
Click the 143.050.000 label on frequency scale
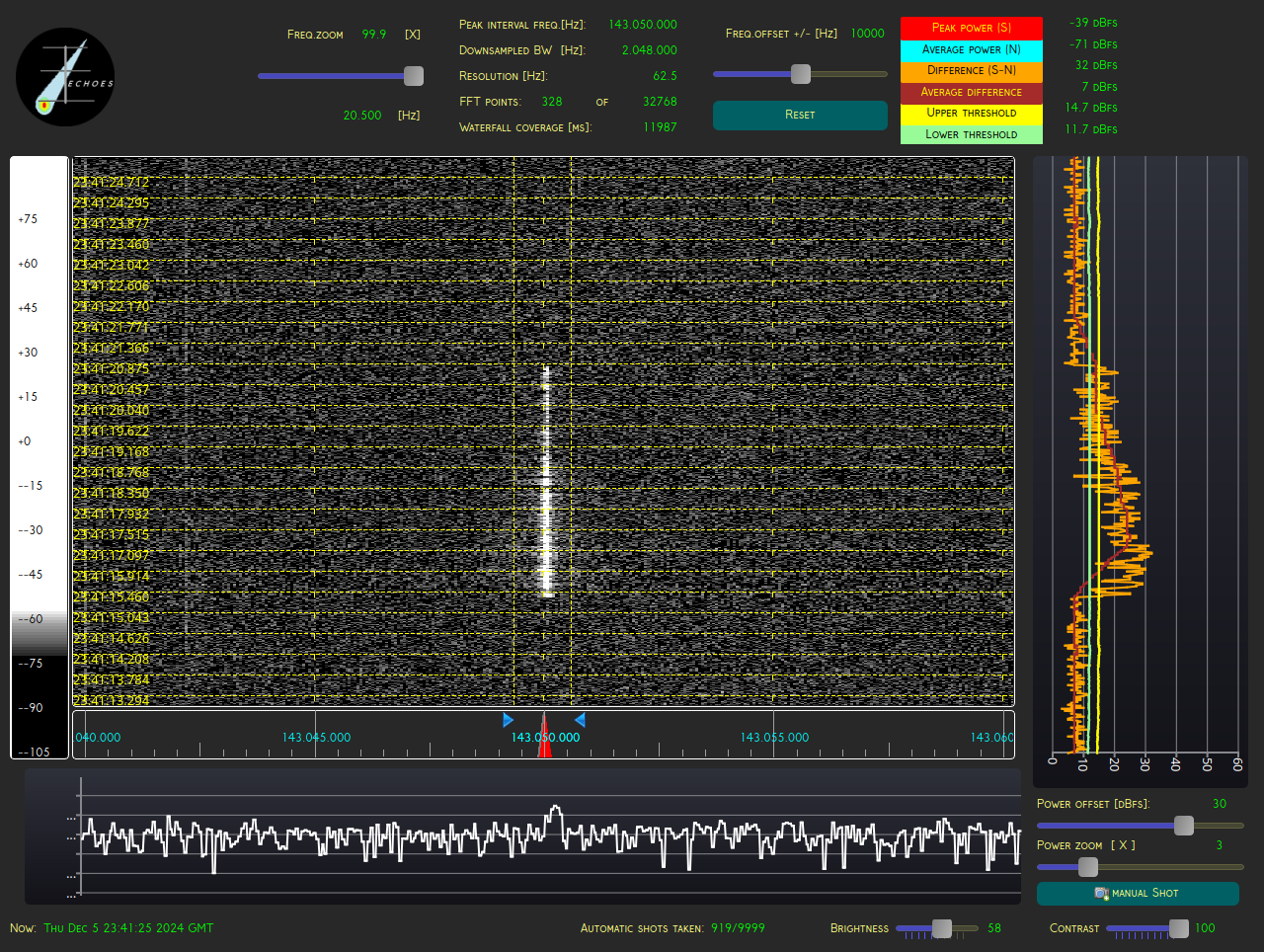[545, 738]
